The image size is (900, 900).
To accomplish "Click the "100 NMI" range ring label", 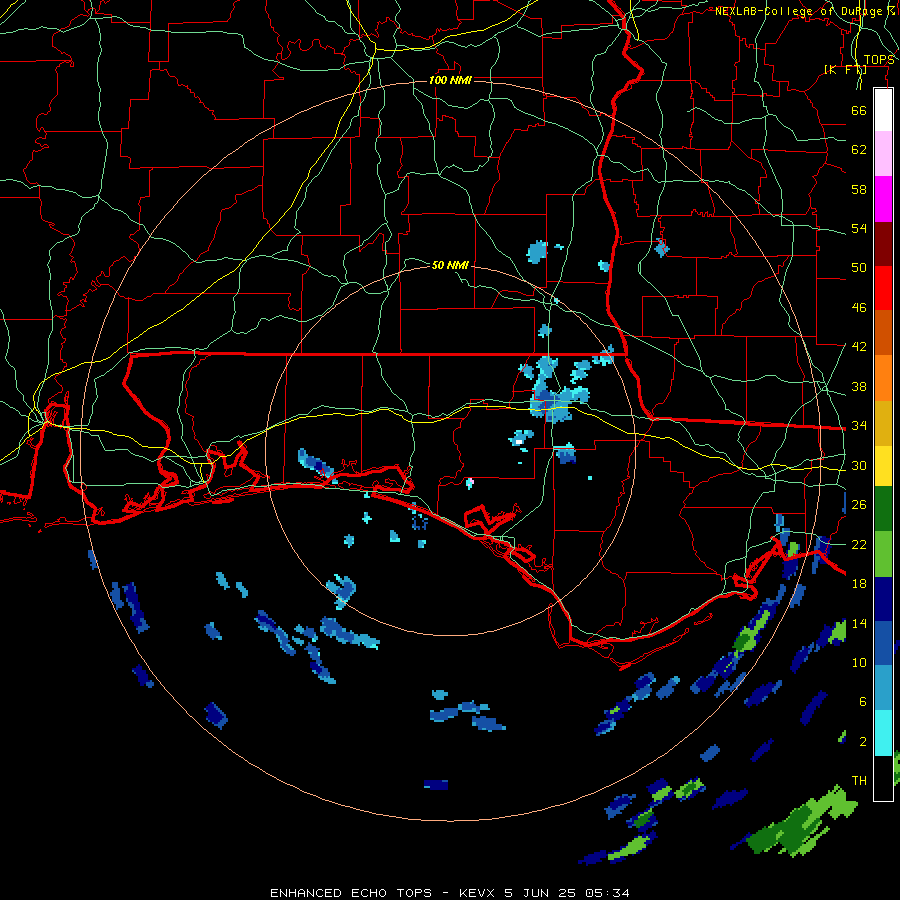I will [450, 80].
